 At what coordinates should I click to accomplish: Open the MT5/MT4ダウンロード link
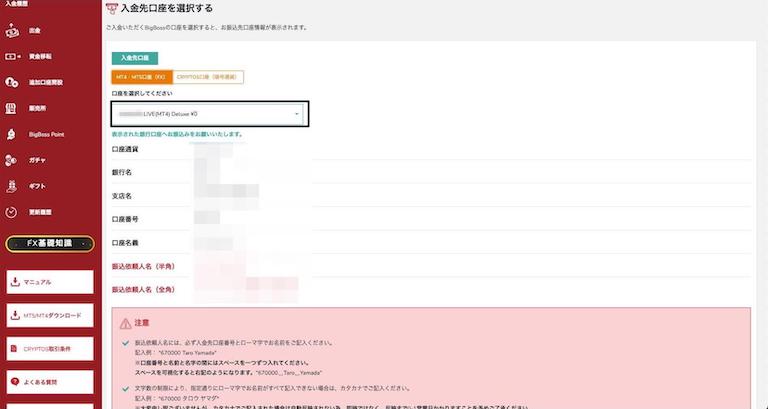(50, 316)
